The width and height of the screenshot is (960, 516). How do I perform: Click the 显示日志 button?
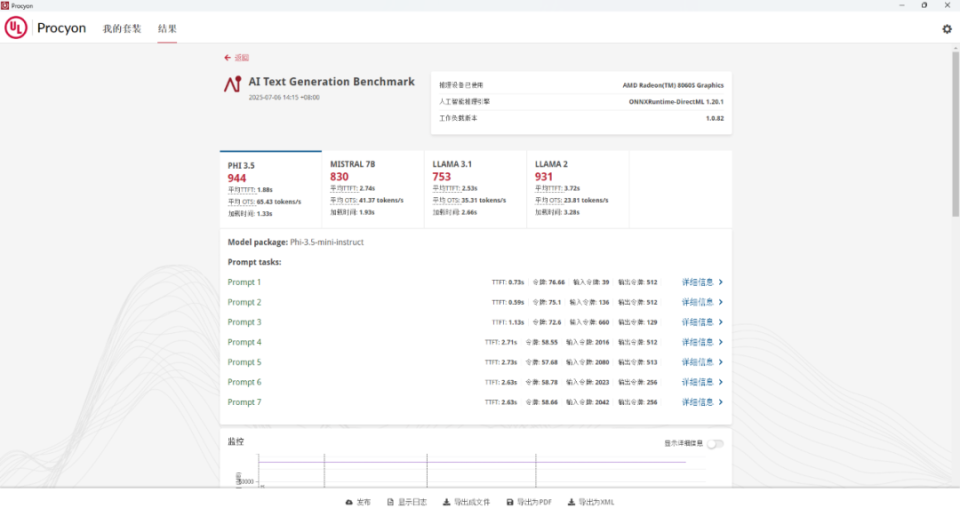pyautogui.click(x=407, y=502)
